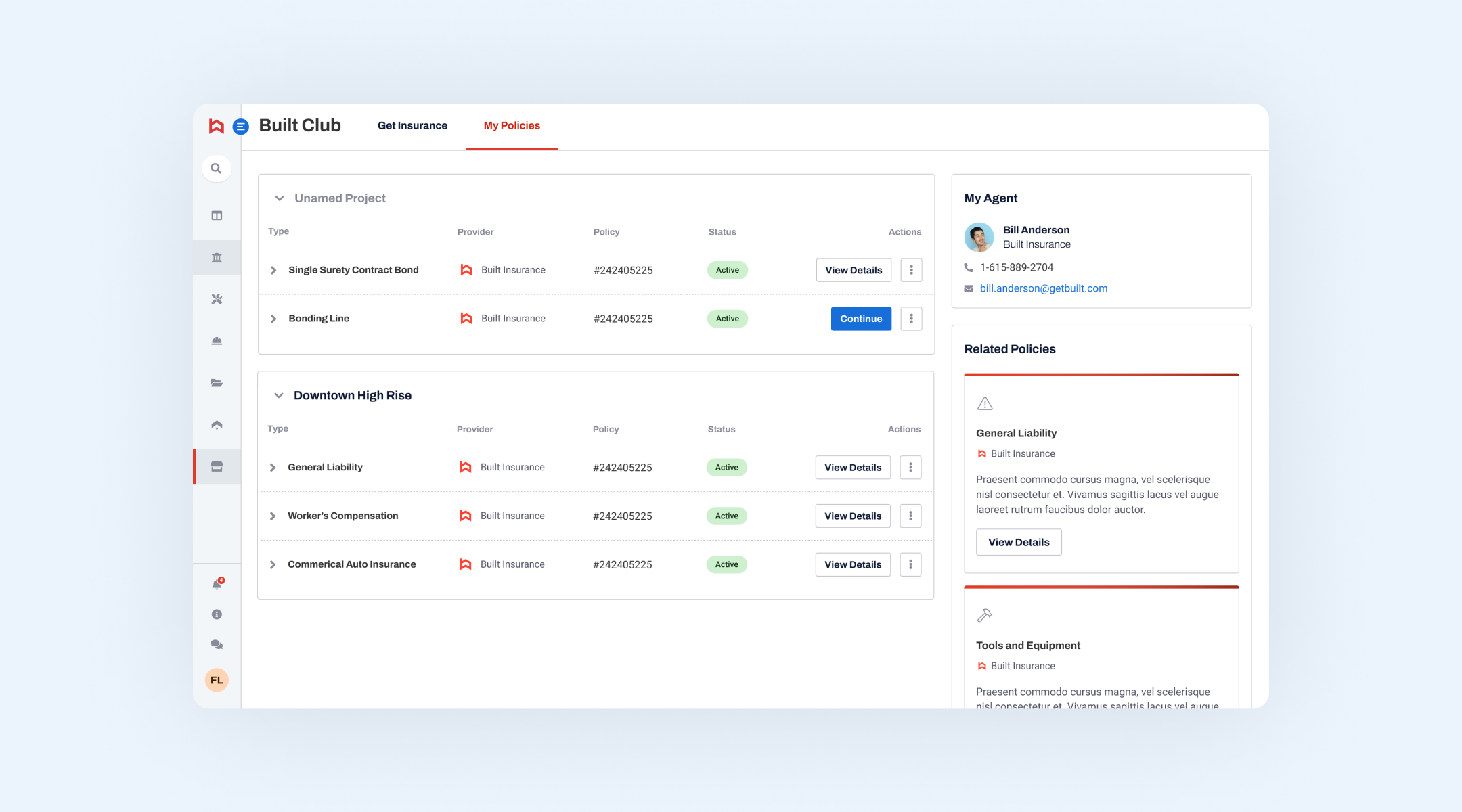
Task: Select the crossed tools sidebar icon
Action: coord(217,299)
